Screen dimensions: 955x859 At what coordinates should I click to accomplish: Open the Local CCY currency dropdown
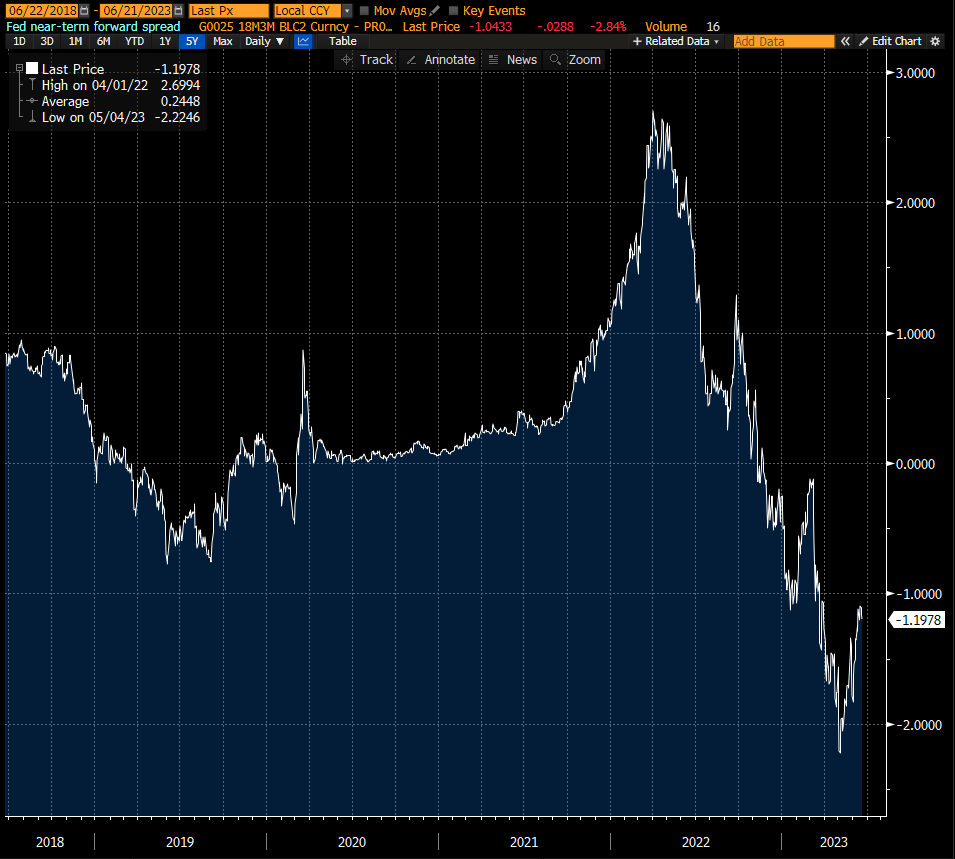click(x=347, y=10)
